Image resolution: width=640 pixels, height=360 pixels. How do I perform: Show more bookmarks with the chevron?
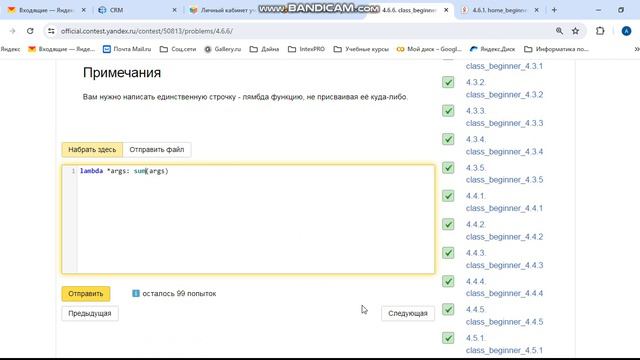(x=637, y=49)
